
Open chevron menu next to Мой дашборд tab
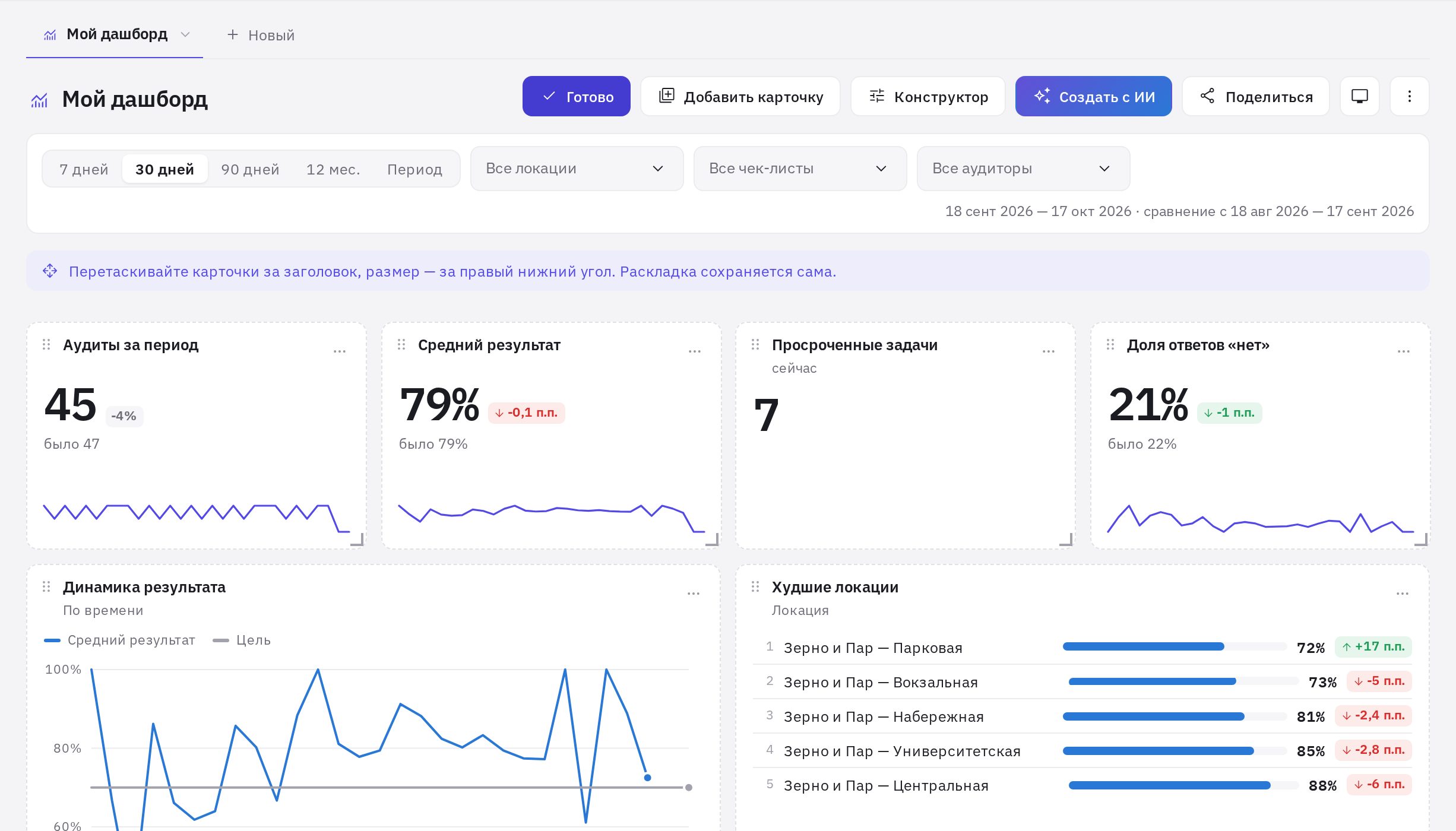pyautogui.click(x=185, y=34)
